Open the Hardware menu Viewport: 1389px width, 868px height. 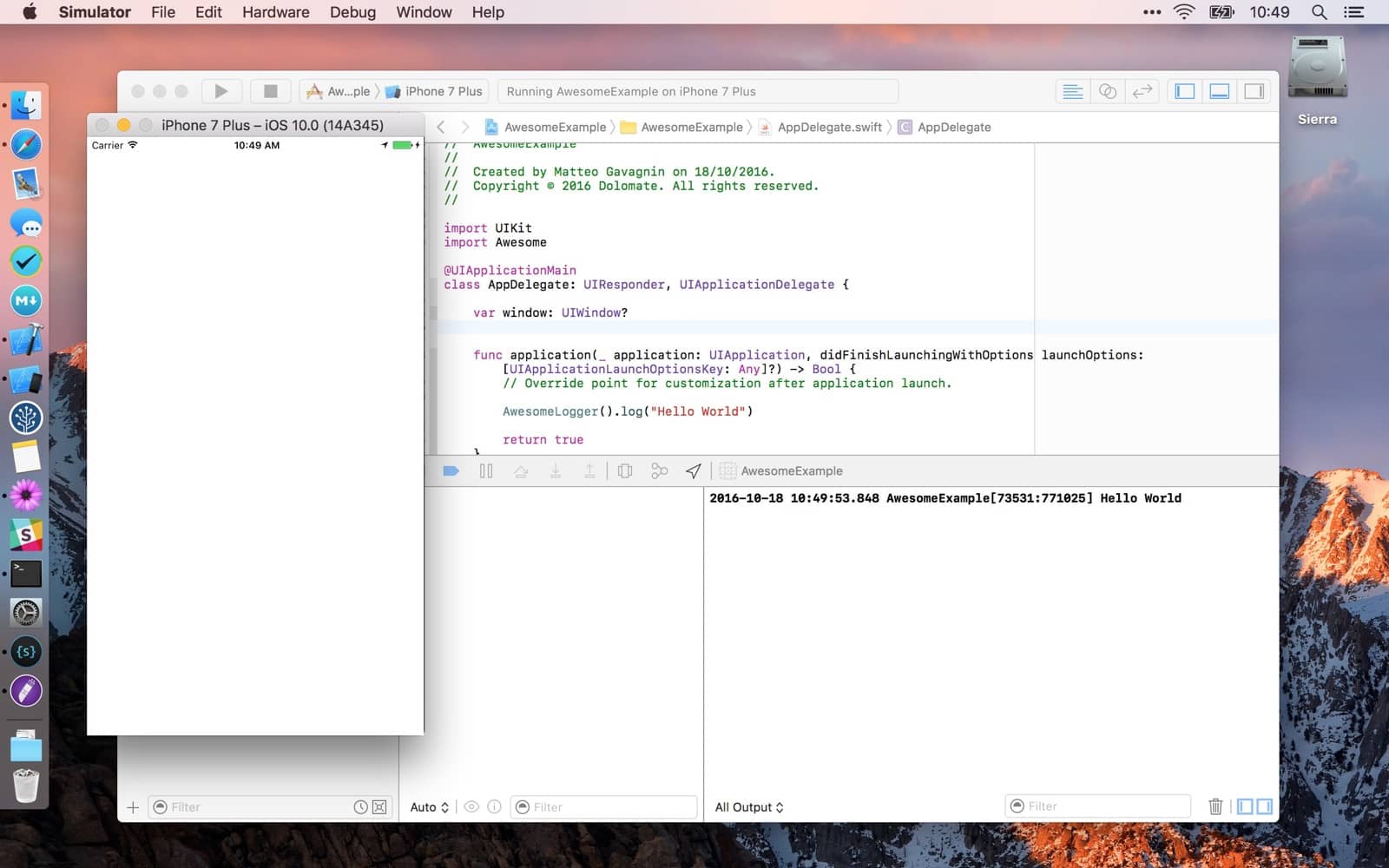[x=275, y=12]
